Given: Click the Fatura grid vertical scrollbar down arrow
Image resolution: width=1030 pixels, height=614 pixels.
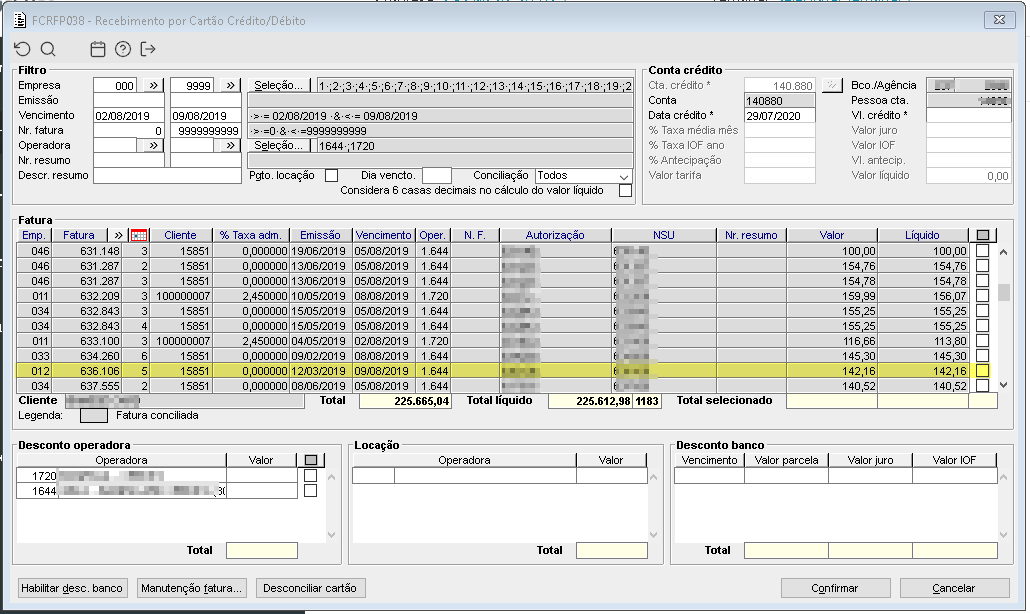Looking at the screenshot, I should point(1005,385).
